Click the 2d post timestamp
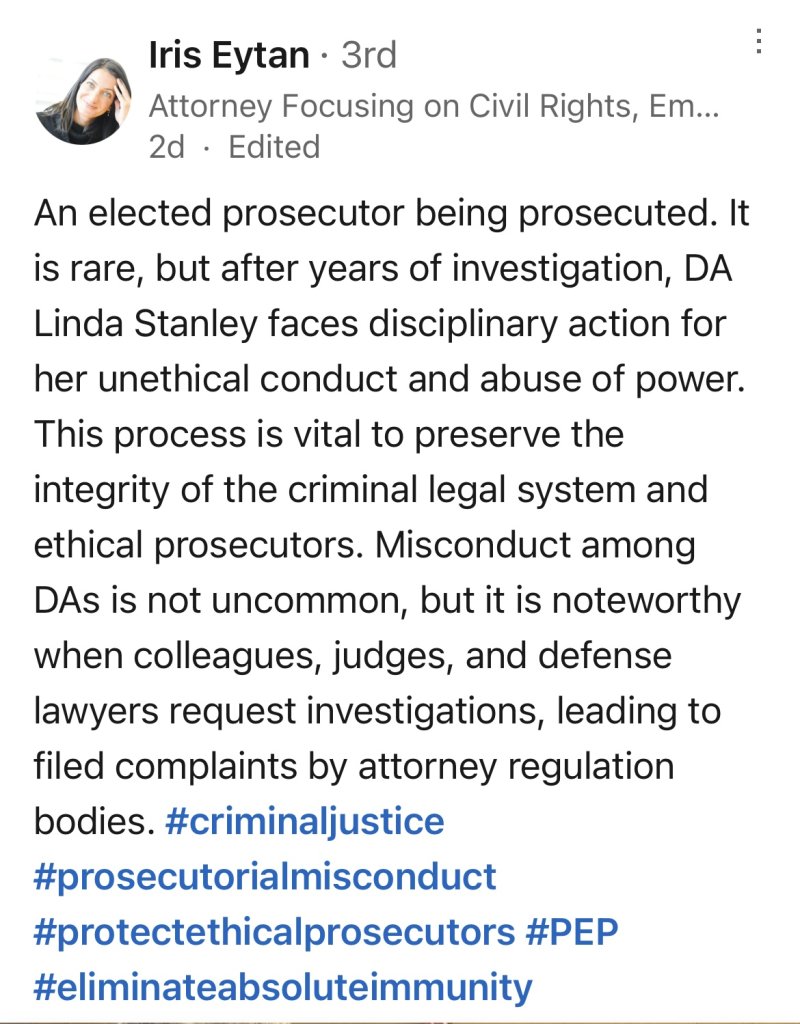 click(x=167, y=148)
